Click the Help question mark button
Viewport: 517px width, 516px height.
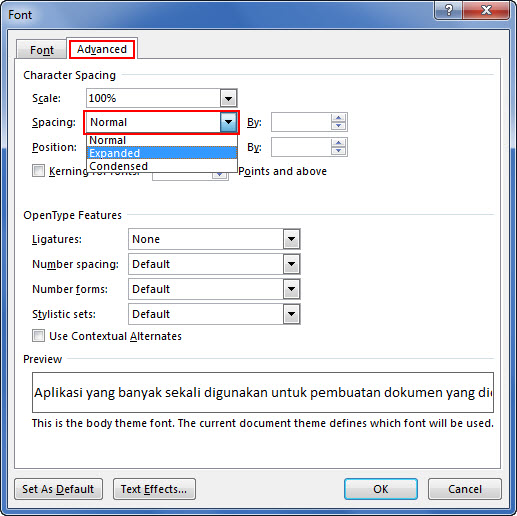point(449,10)
